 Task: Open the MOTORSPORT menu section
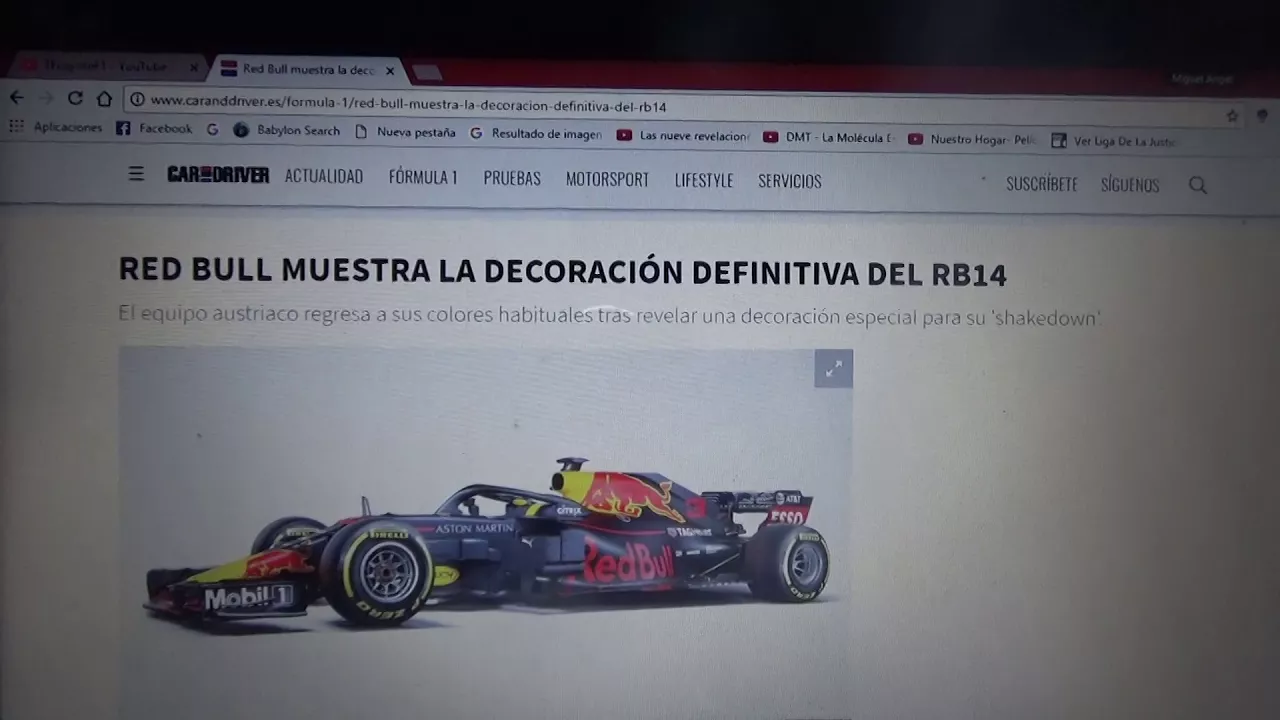(607, 179)
